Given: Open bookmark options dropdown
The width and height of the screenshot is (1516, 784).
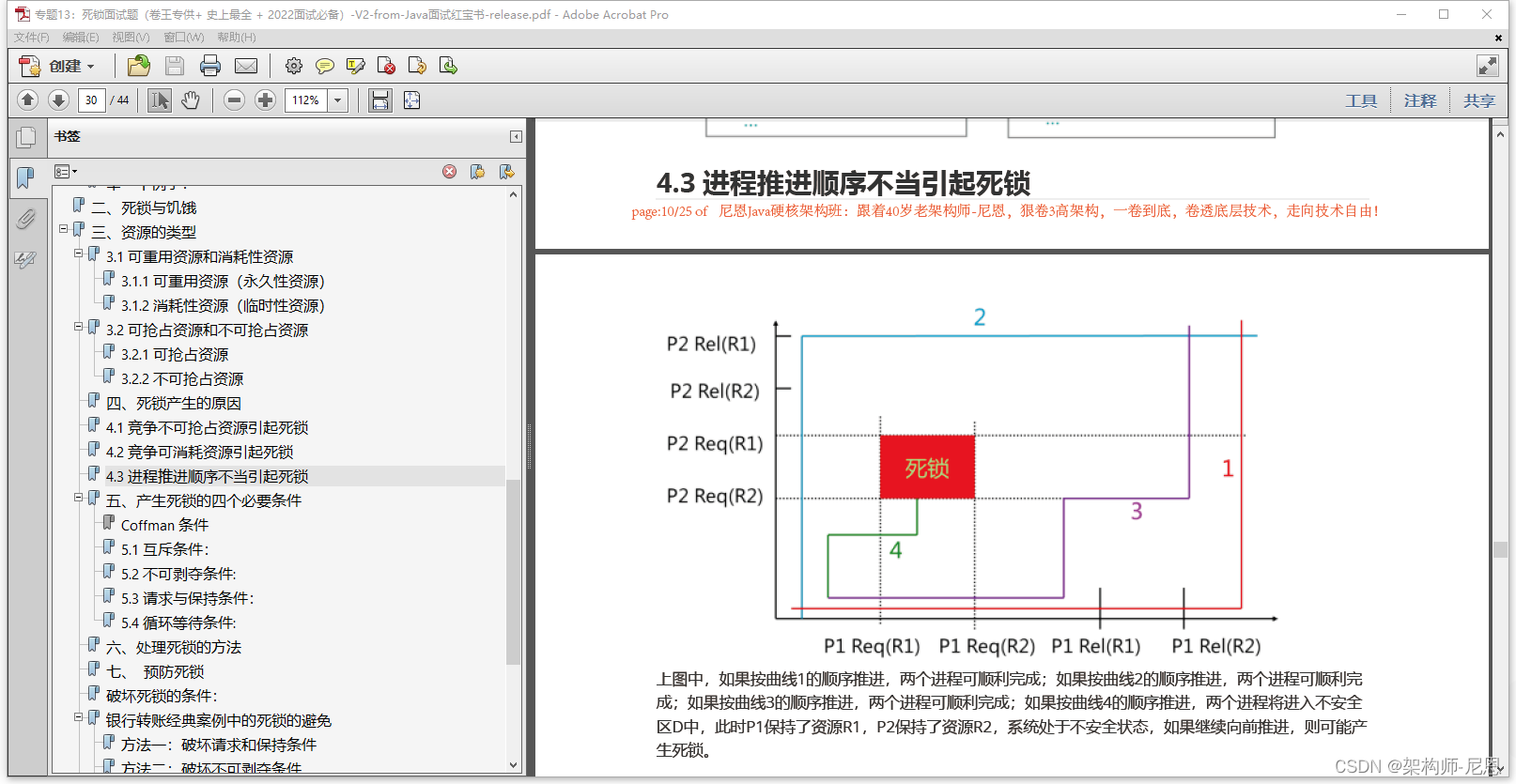Looking at the screenshot, I should point(66,172).
